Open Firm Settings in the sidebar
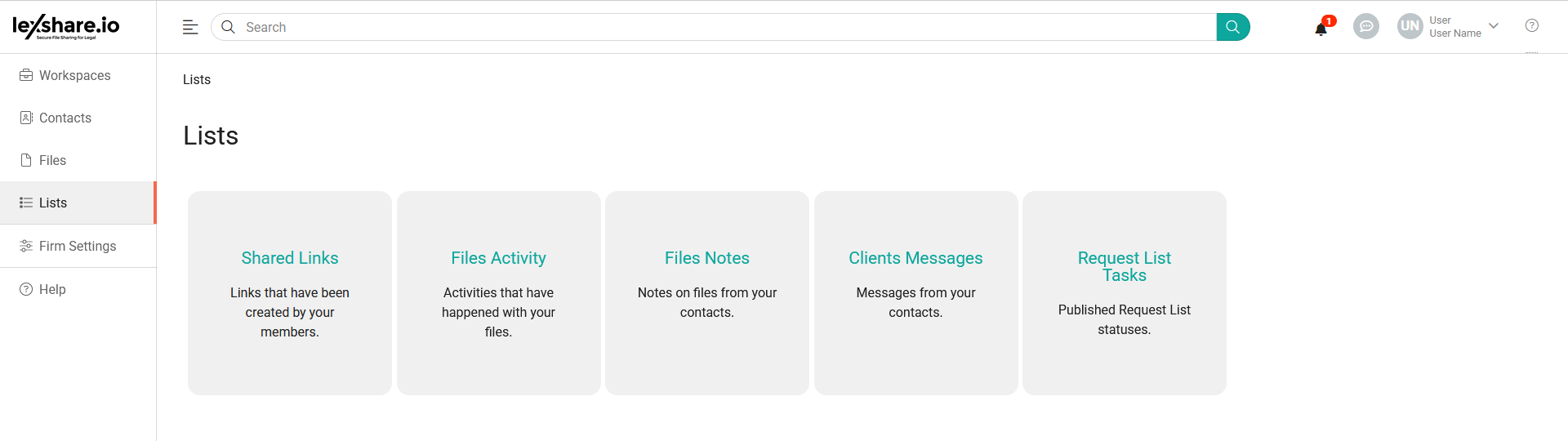Screen dimensions: 1568x441 coord(77,246)
